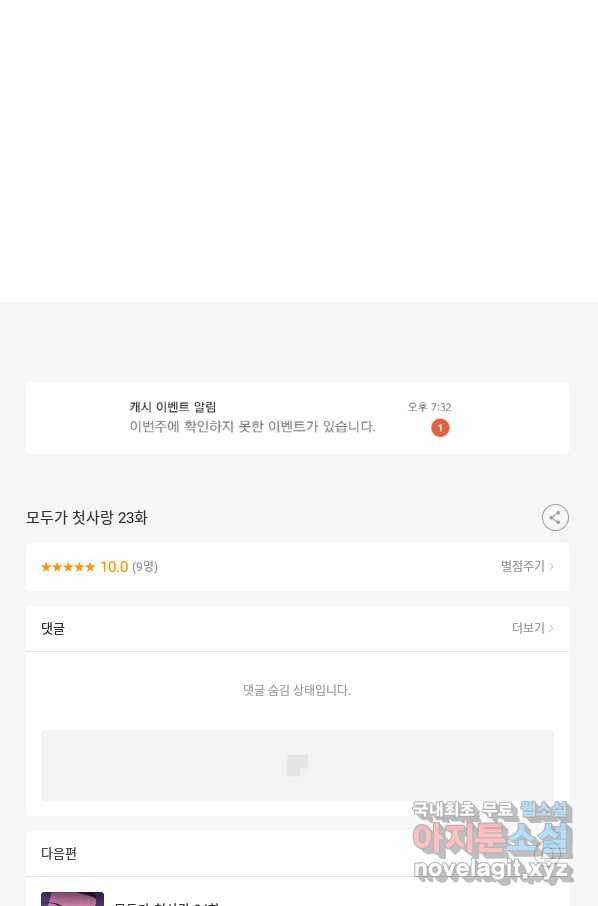Click the unchecked-events notification message text
The width and height of the screenshot is (598, 906).
pos(252,426)
